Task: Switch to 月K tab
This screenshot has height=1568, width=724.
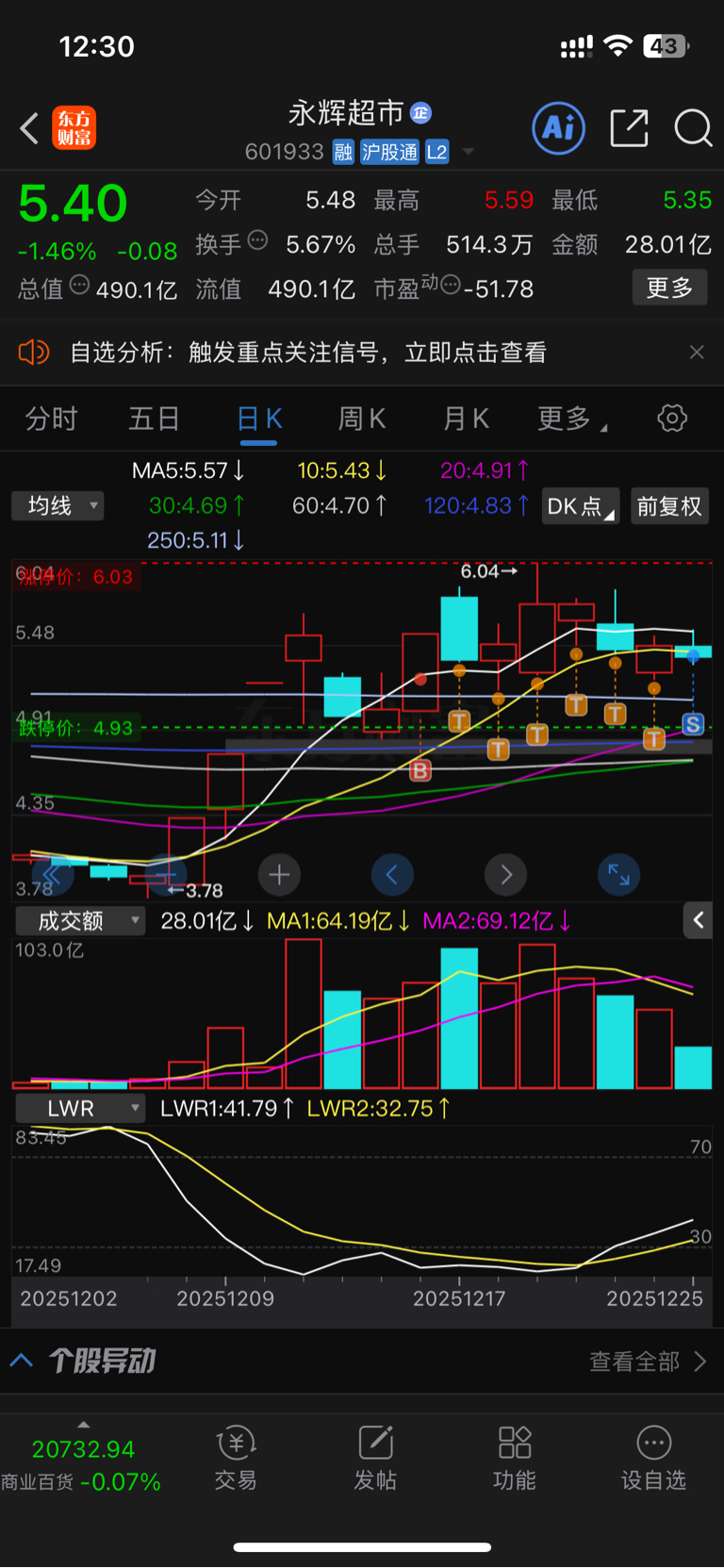Action: (466, 419)
